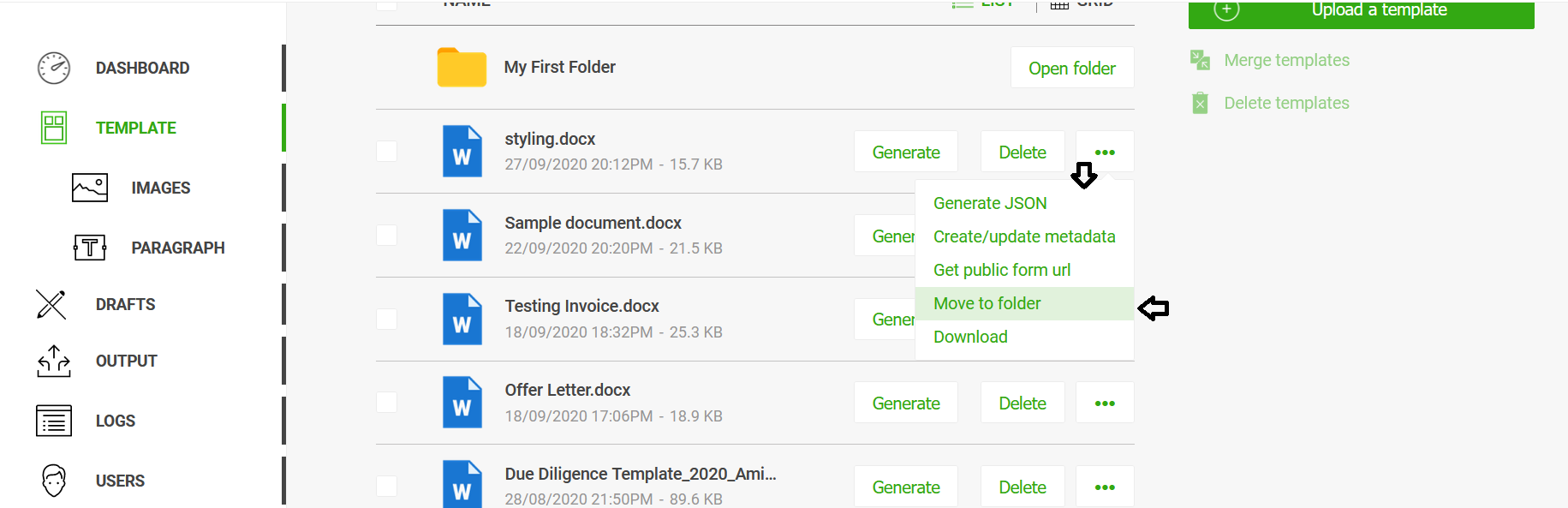
Task: Open the Drafts pencil-ruler icon
Action: click(51, 304)
